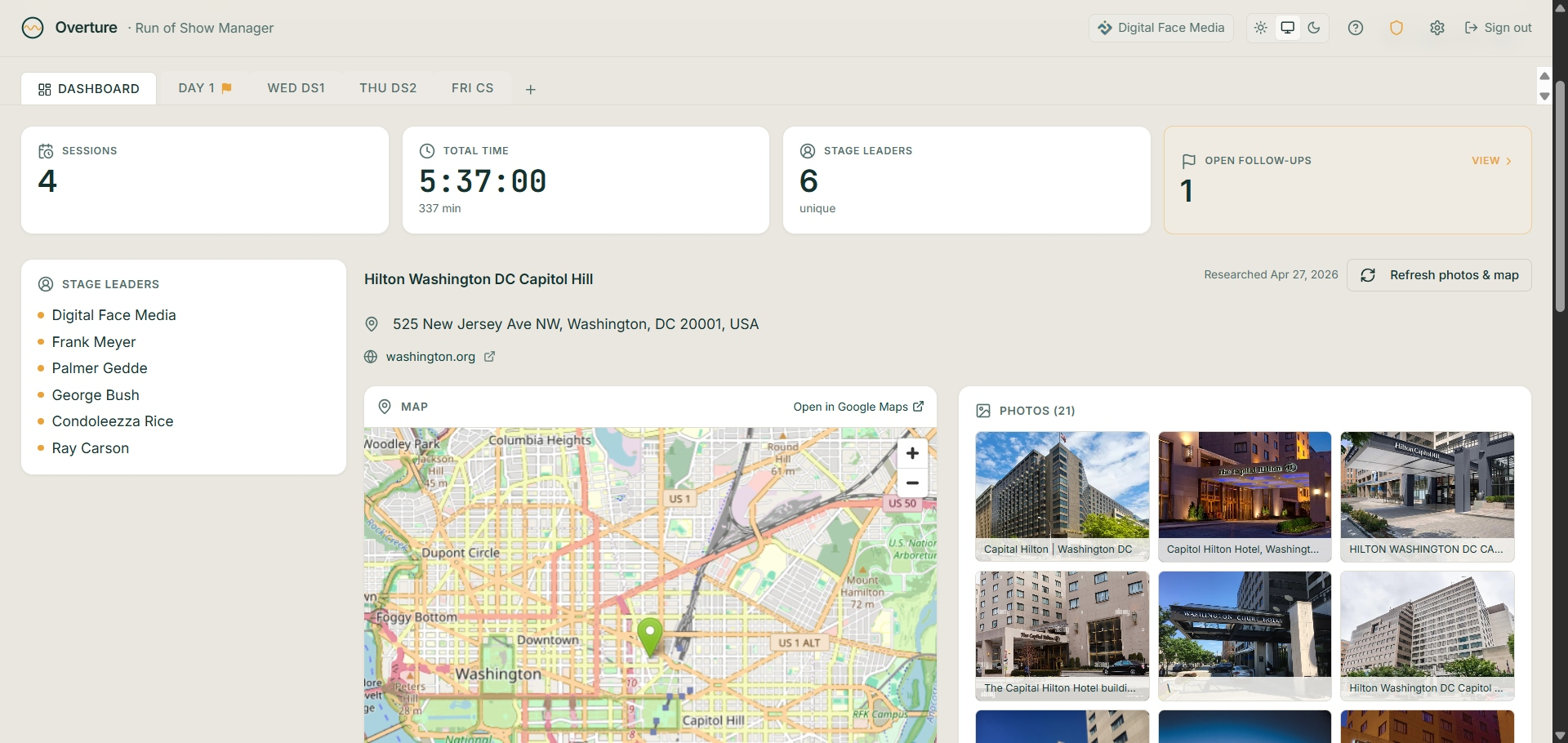Click the Stage Leaders list header icon
The image size is (1568, 743).
click(x=46, y=284)
